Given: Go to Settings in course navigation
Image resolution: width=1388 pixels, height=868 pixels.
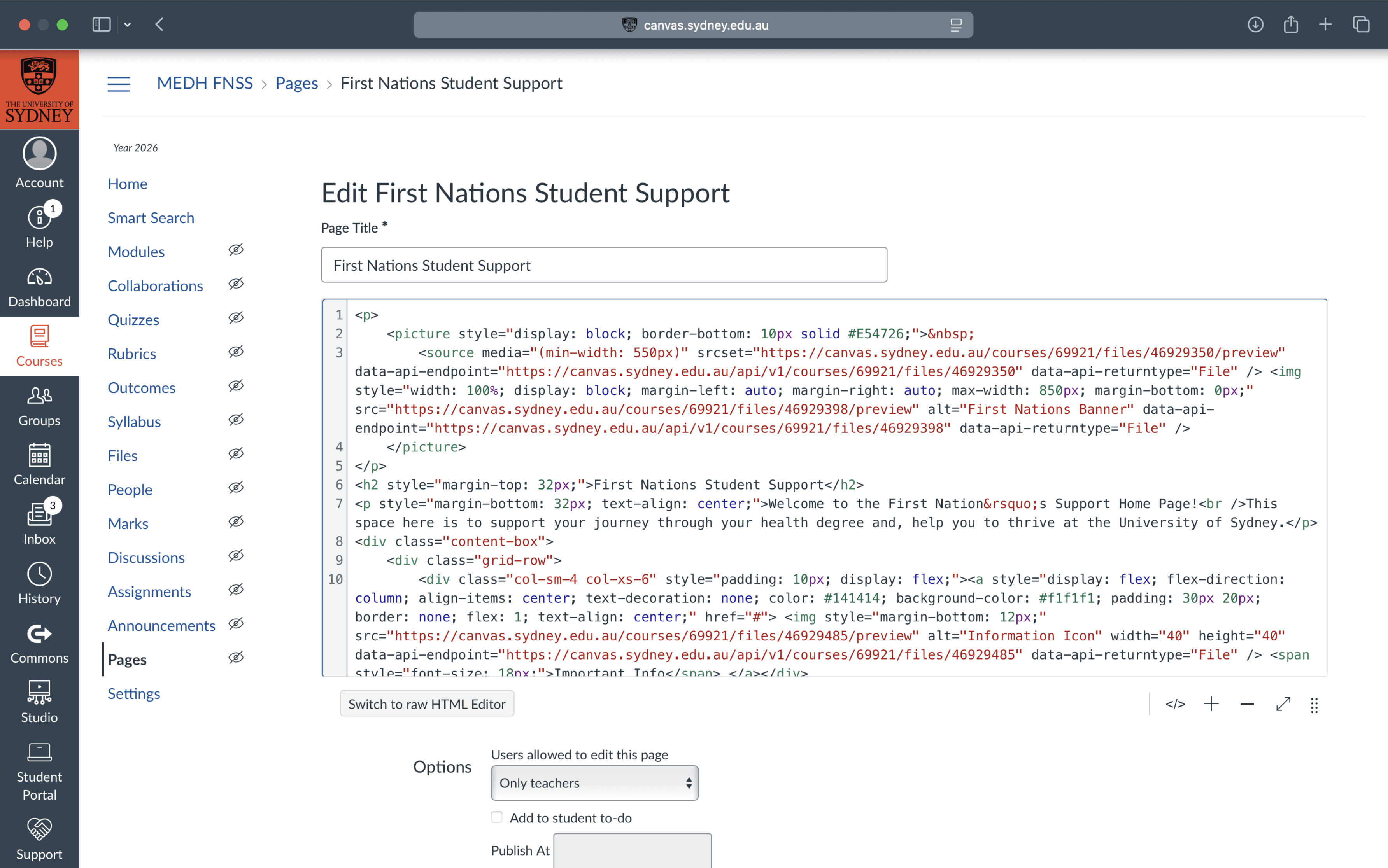Looking at the screenshot, I should [134, 693].
